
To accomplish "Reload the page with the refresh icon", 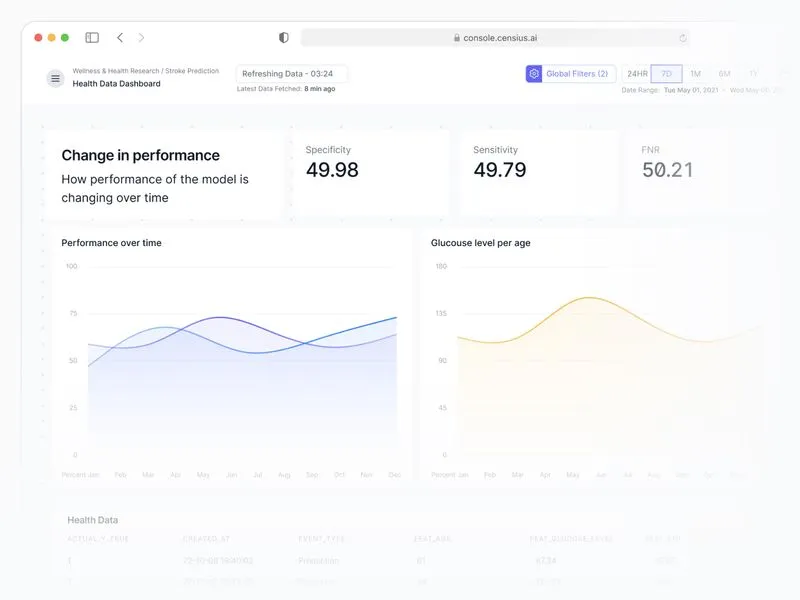I will point(683,38).
